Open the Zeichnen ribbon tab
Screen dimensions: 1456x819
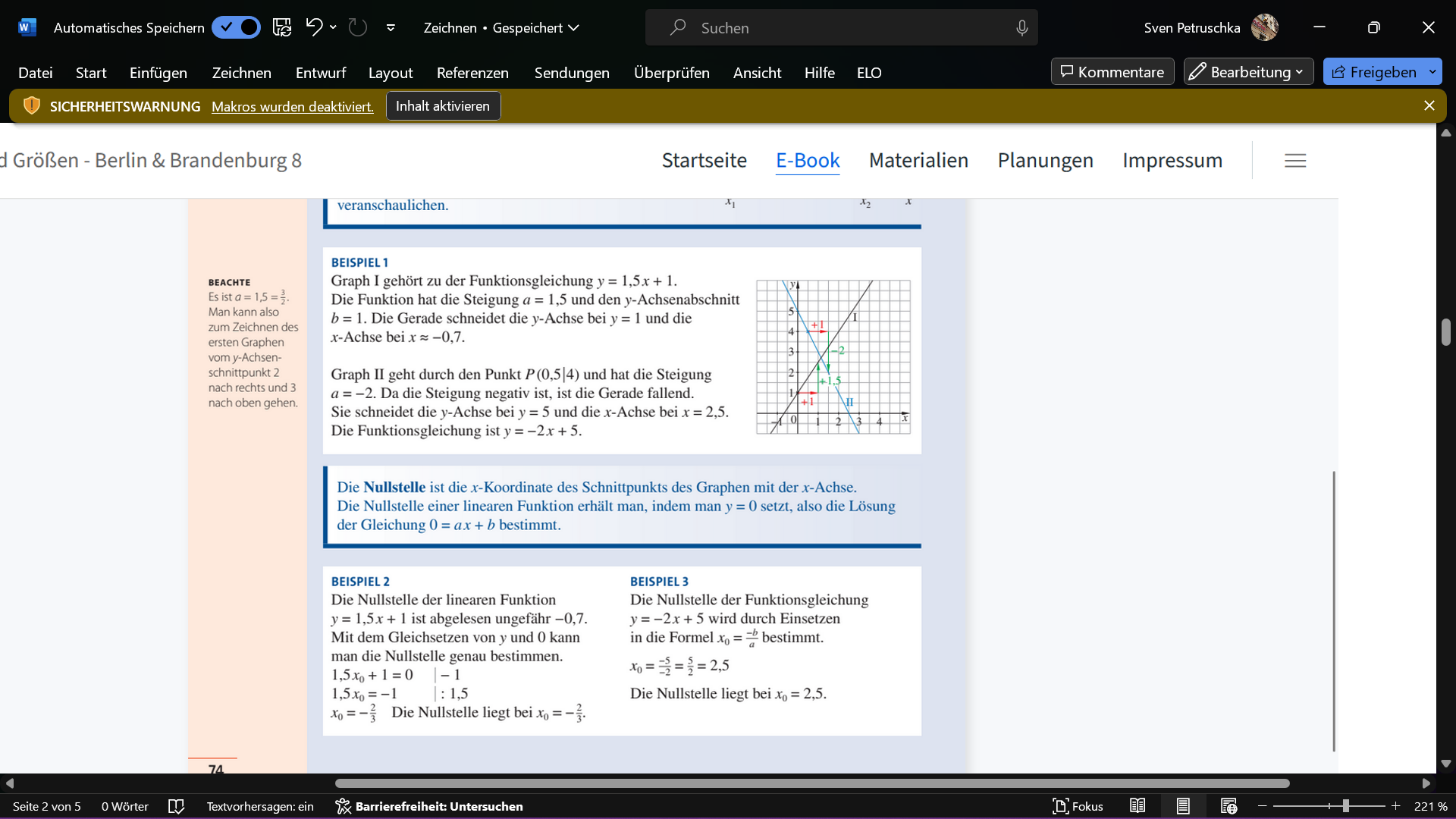tap(242, 72)
